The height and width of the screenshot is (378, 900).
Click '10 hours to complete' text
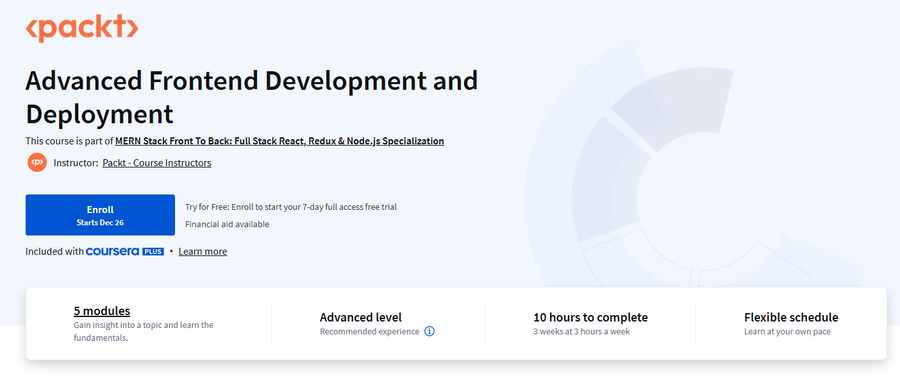pyautogui.click(x=591, y=317)
